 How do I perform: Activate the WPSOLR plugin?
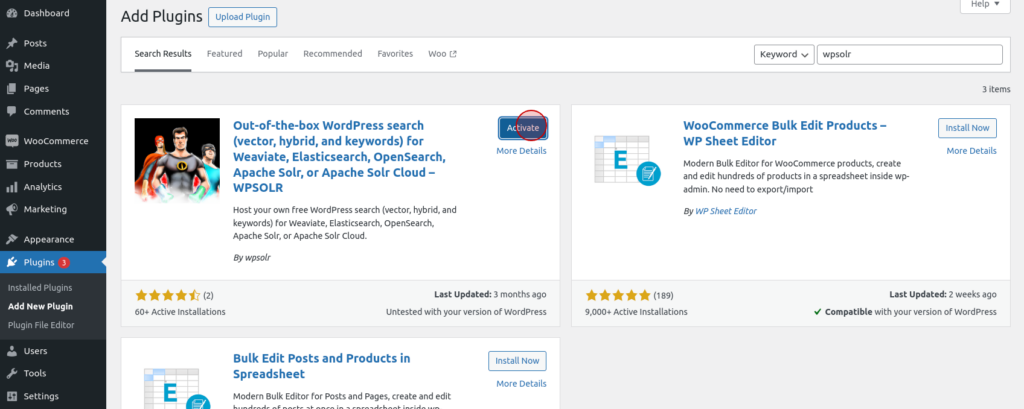click(523, 128)
